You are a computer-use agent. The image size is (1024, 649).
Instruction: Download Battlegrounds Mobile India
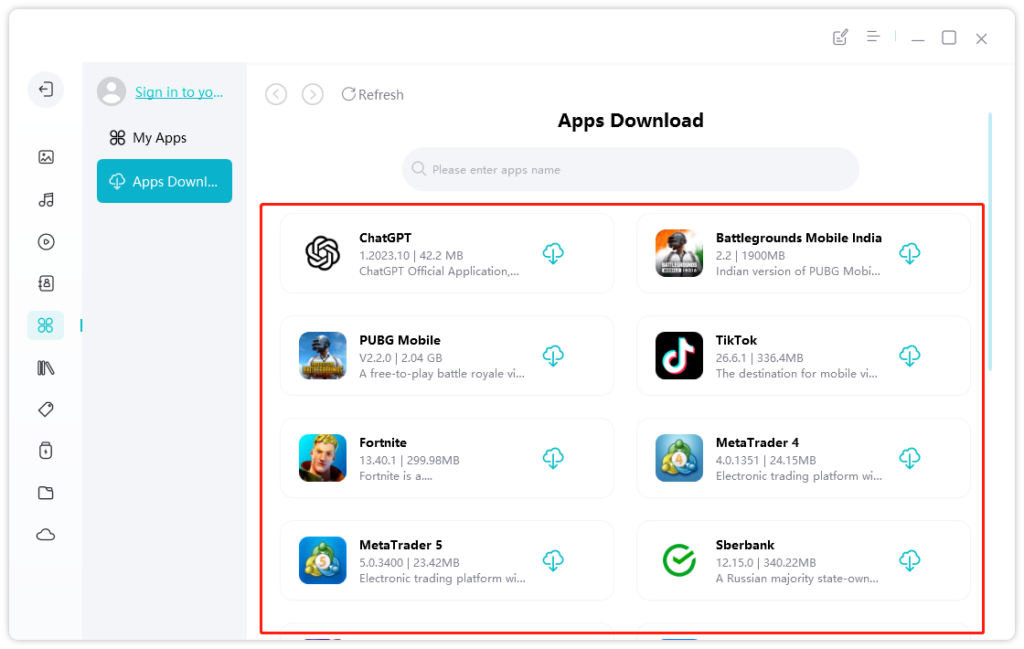909,254
